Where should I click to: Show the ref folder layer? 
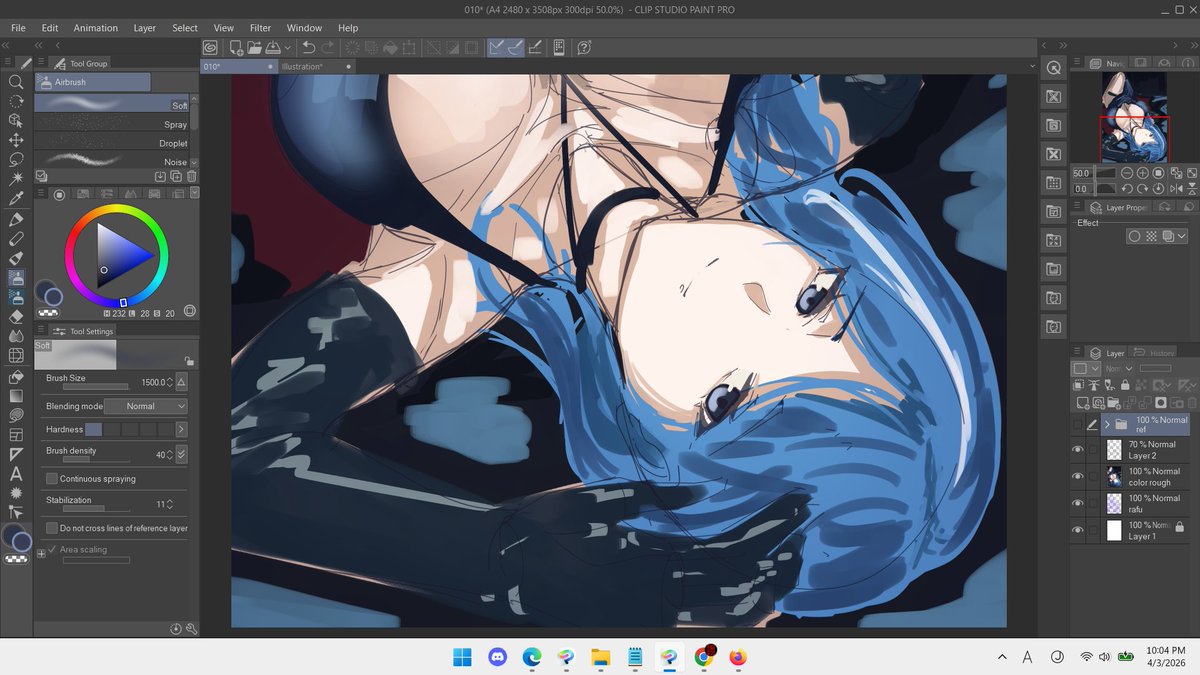(1077, 425)
